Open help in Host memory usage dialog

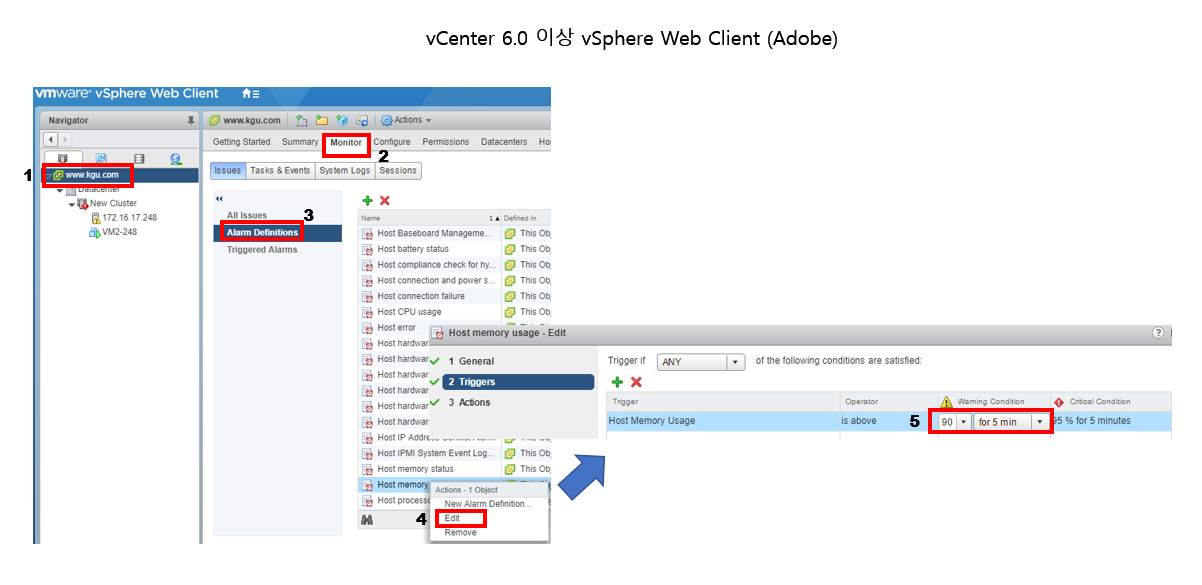click(x=1158, y=333)
